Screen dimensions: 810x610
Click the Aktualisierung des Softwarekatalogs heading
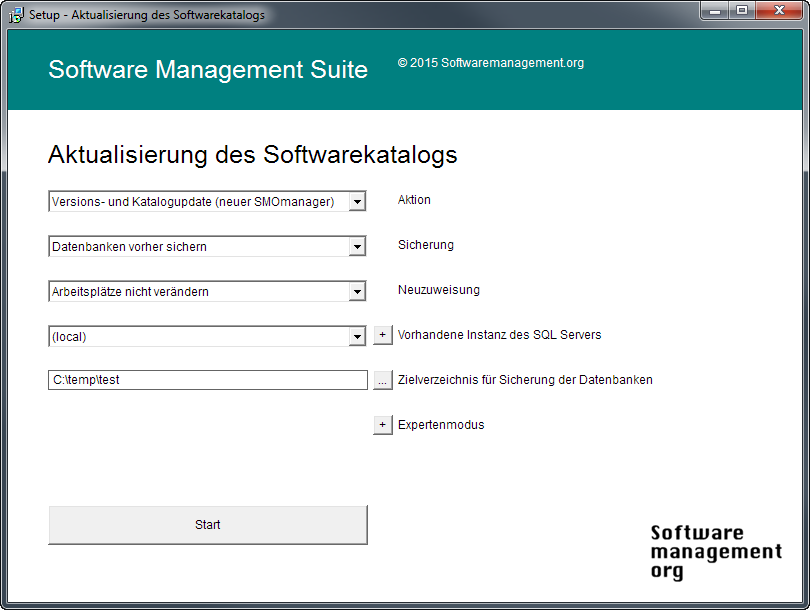253,155
